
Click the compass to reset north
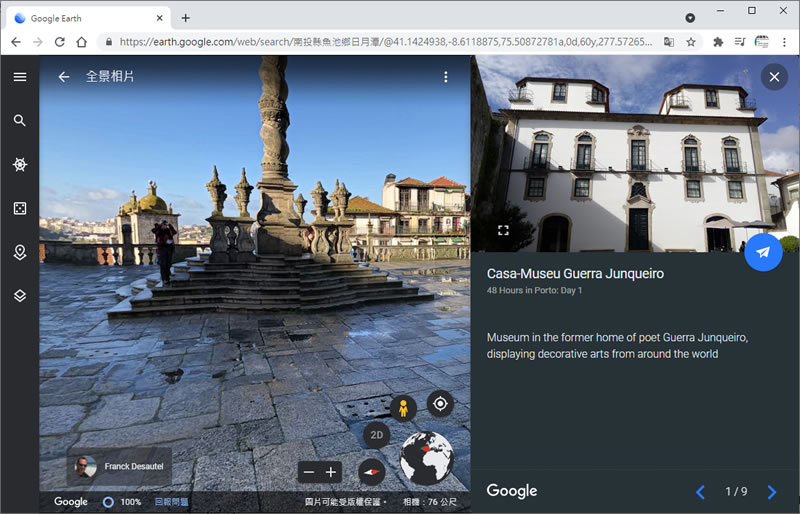[x=371, y=472]
